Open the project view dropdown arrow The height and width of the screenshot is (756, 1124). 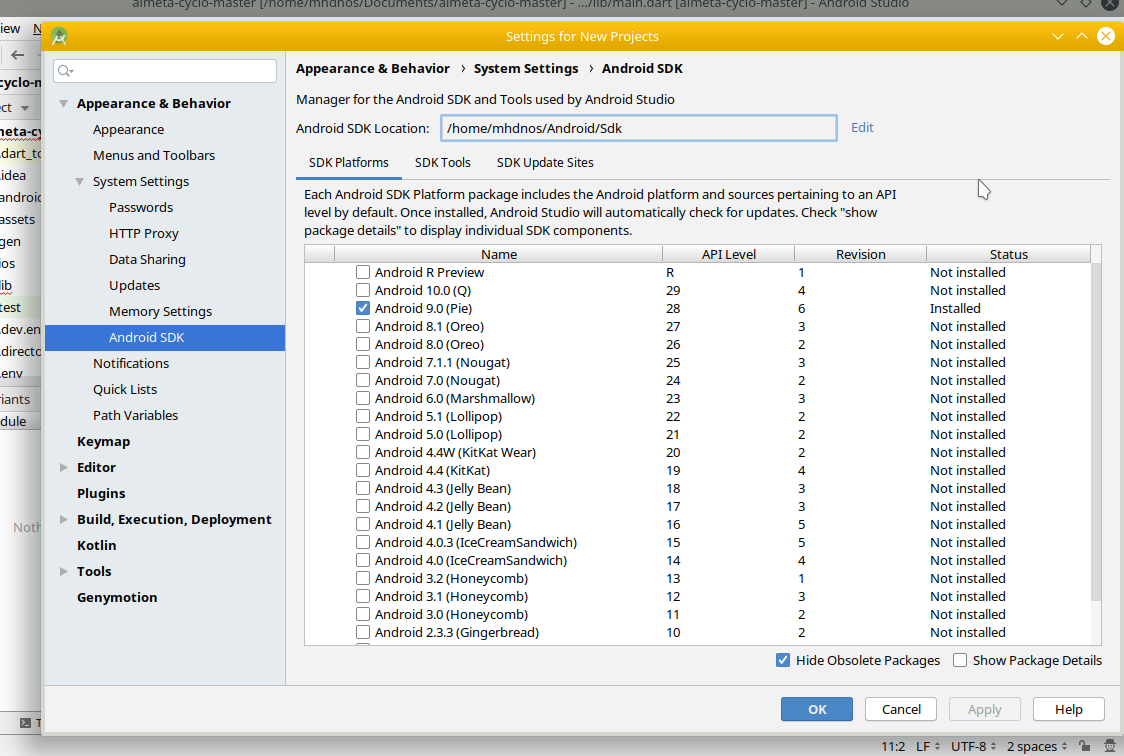point(25,108)
